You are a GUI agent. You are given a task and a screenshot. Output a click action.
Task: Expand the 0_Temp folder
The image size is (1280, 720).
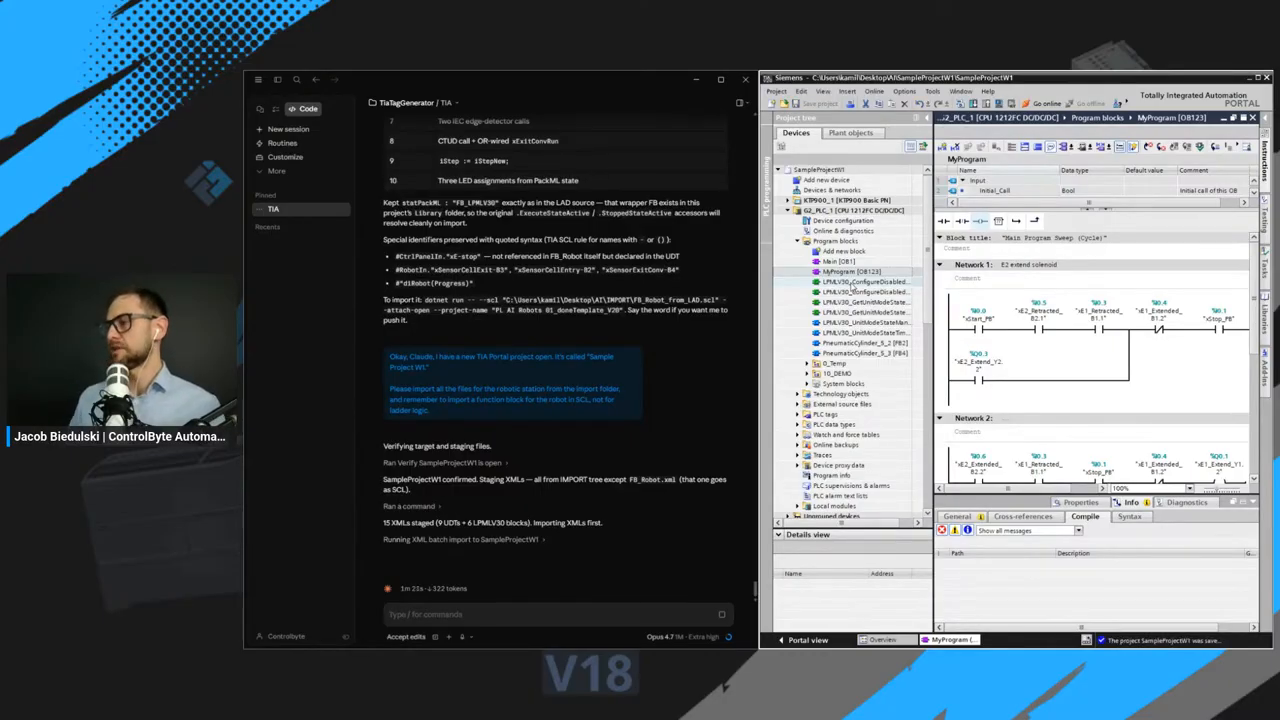point(807,363)
